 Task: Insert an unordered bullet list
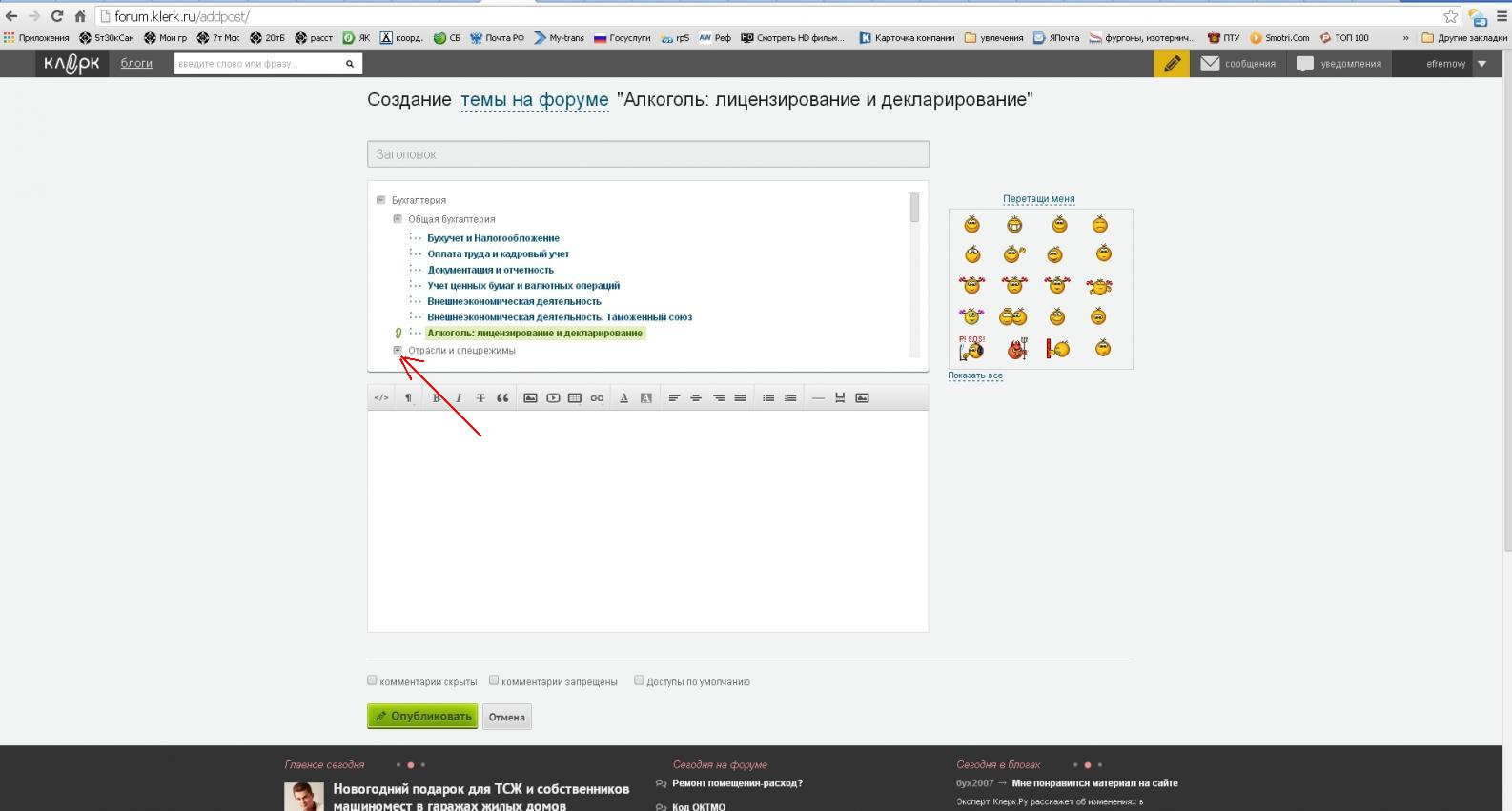point(768,398)
